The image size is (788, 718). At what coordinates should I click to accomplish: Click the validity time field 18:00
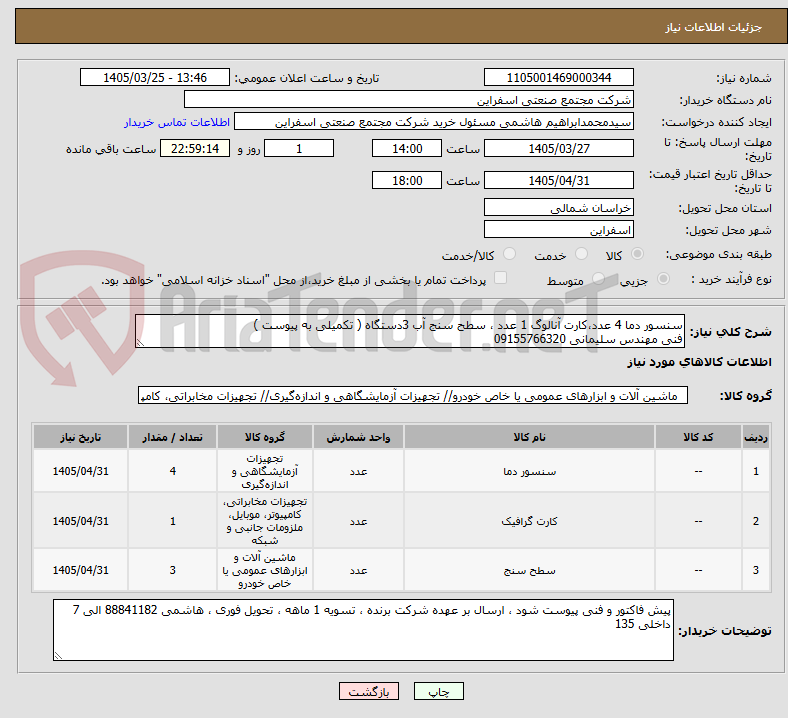pos(407,180)
